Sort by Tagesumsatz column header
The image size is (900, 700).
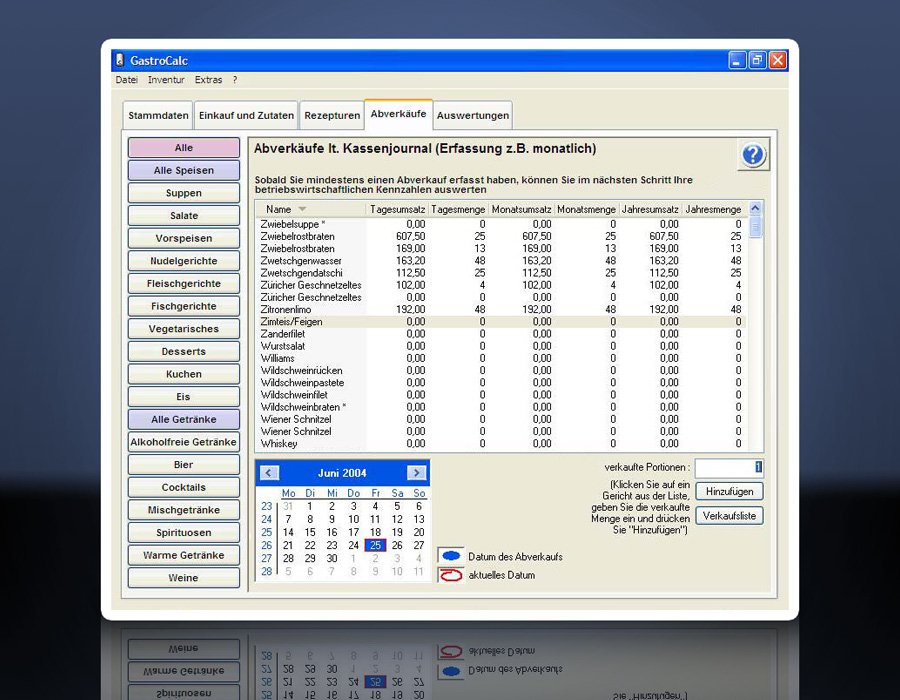pos(397,209)
